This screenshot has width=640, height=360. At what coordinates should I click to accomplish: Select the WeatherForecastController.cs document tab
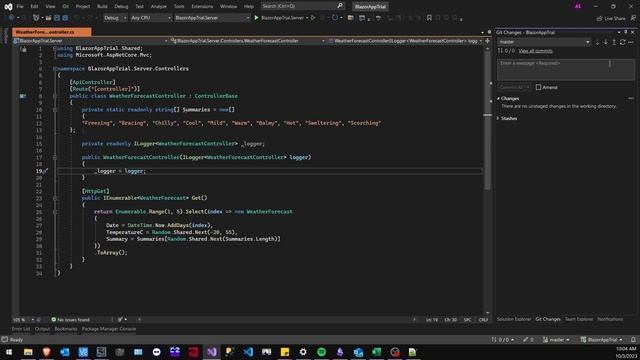coord(51,32)
